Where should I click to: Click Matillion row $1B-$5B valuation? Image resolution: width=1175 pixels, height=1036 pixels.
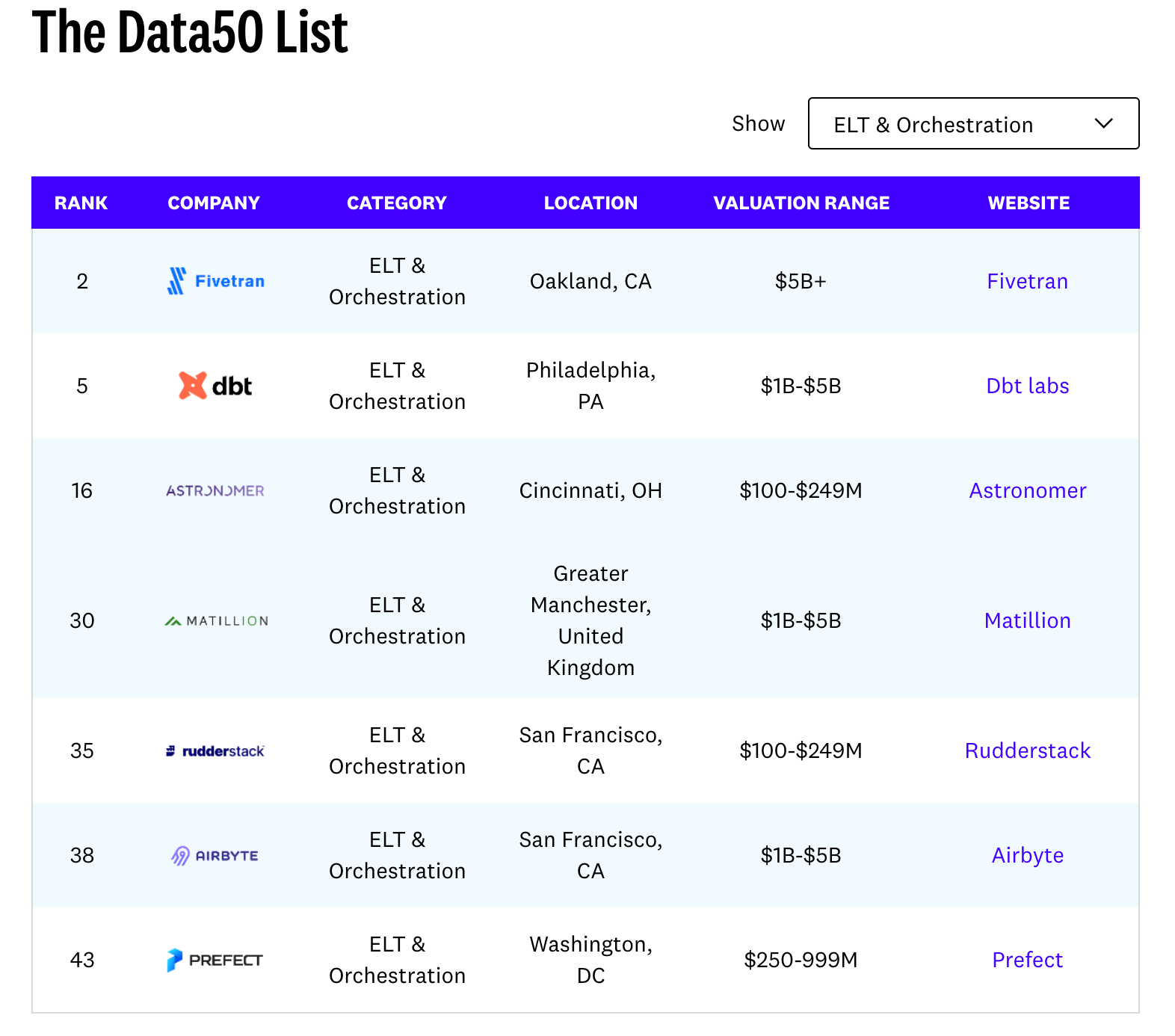[x=801, y=620]
